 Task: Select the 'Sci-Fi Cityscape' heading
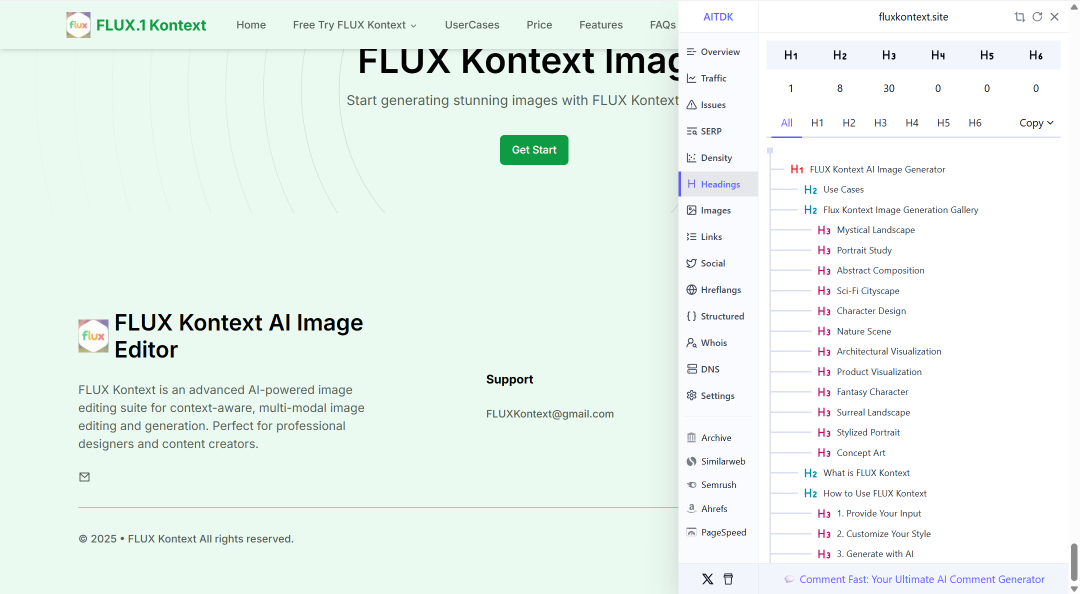[868, 291]
